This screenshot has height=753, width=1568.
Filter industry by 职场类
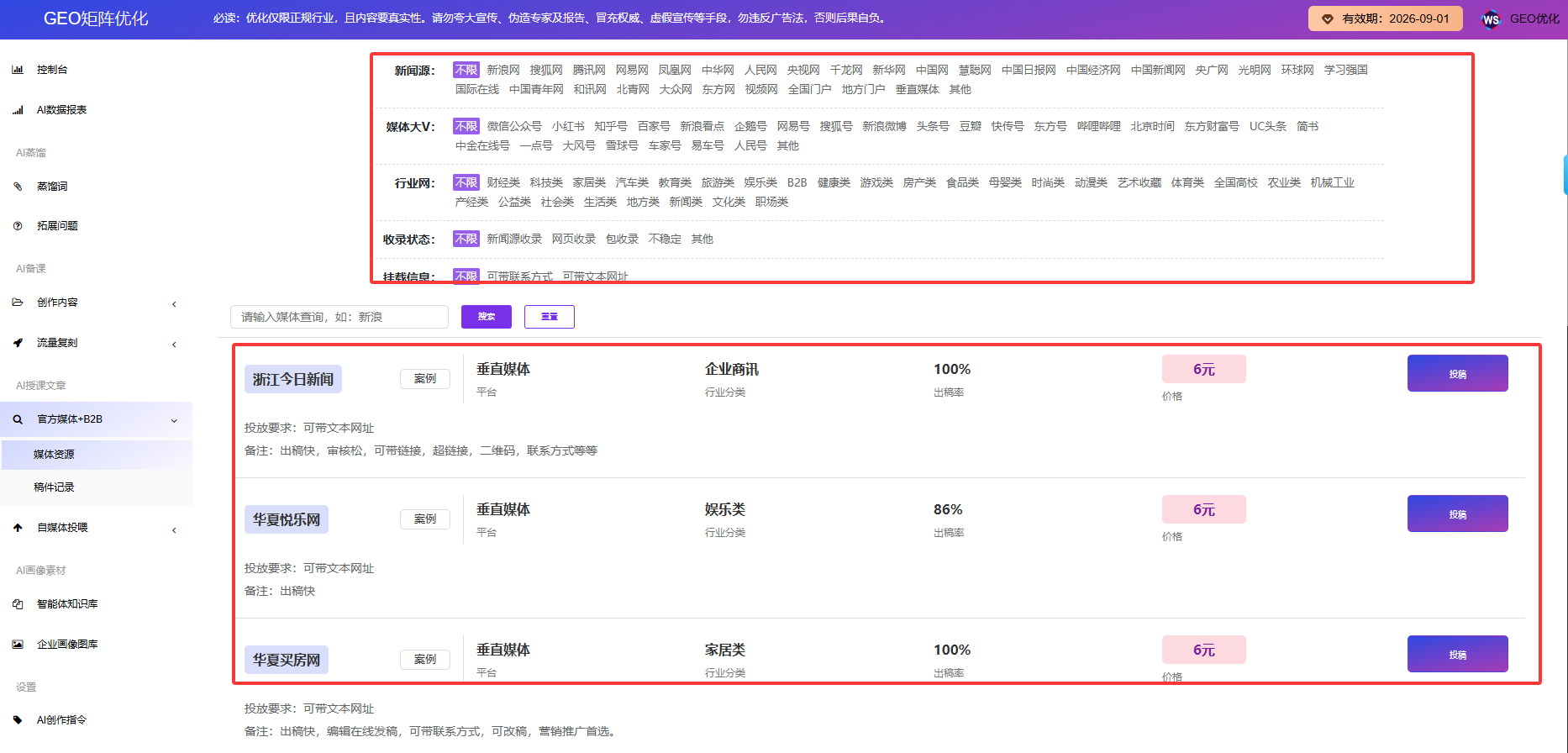tap(771, 202)
